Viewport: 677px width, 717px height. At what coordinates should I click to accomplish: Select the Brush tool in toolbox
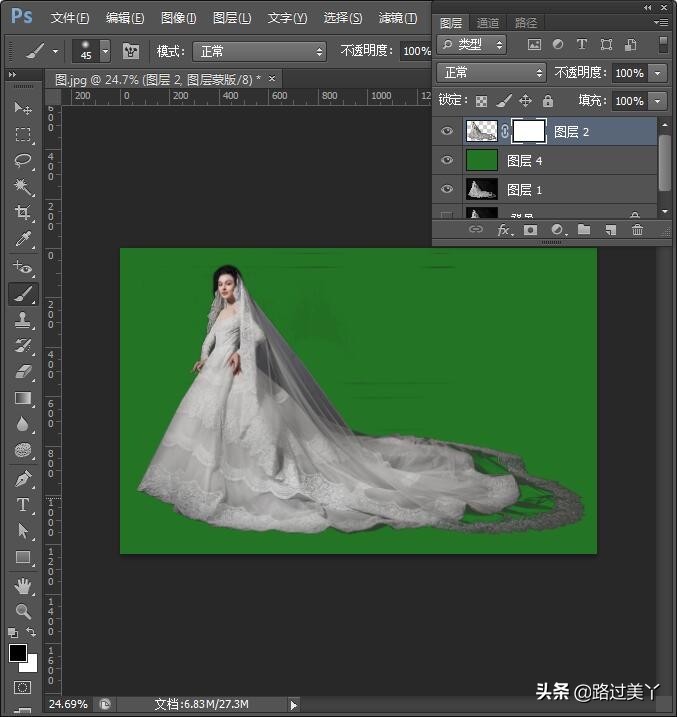pyautogui.click(x=22, y=294)
